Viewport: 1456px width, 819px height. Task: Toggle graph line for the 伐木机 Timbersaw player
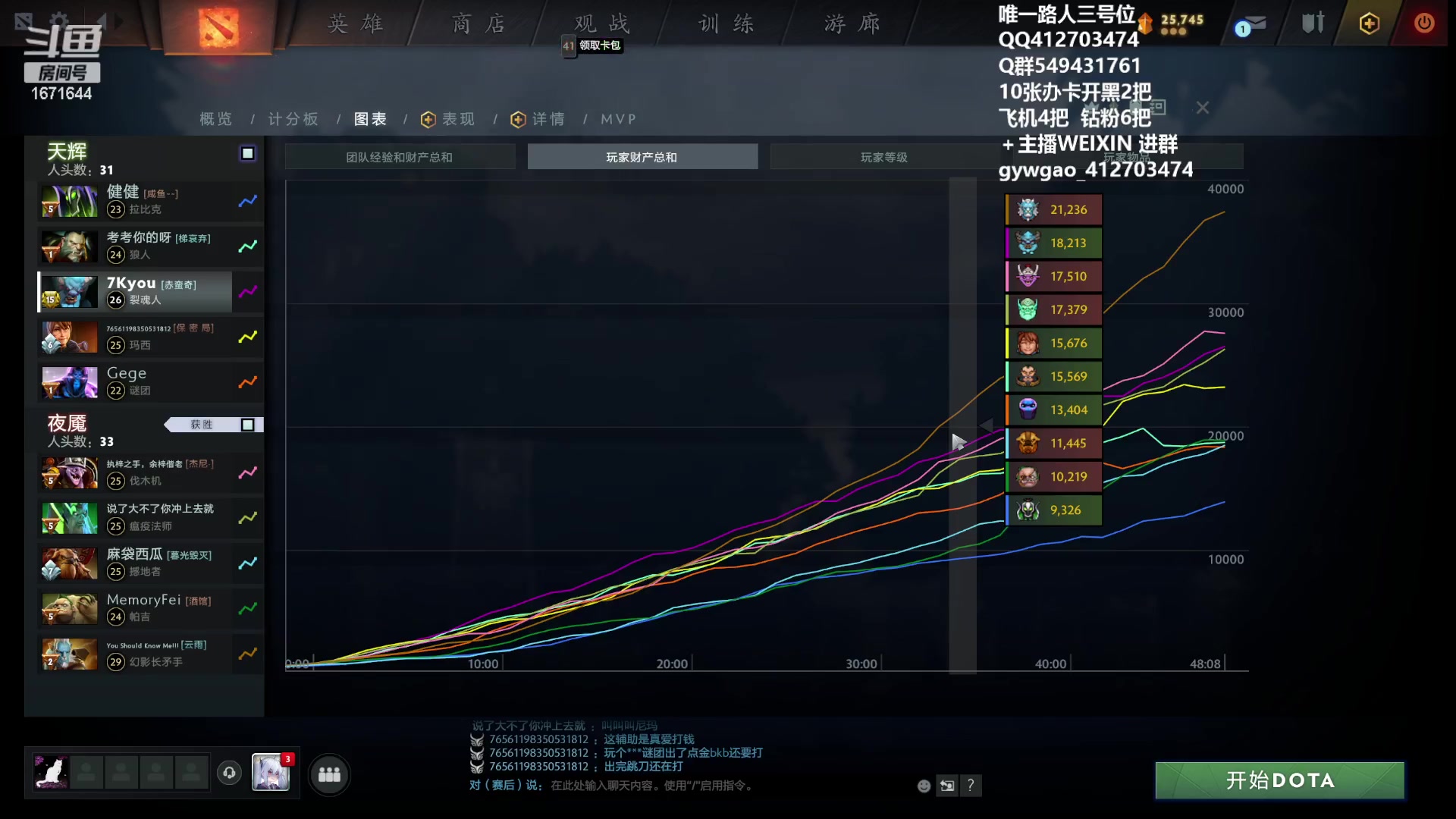tap(248, 472)
